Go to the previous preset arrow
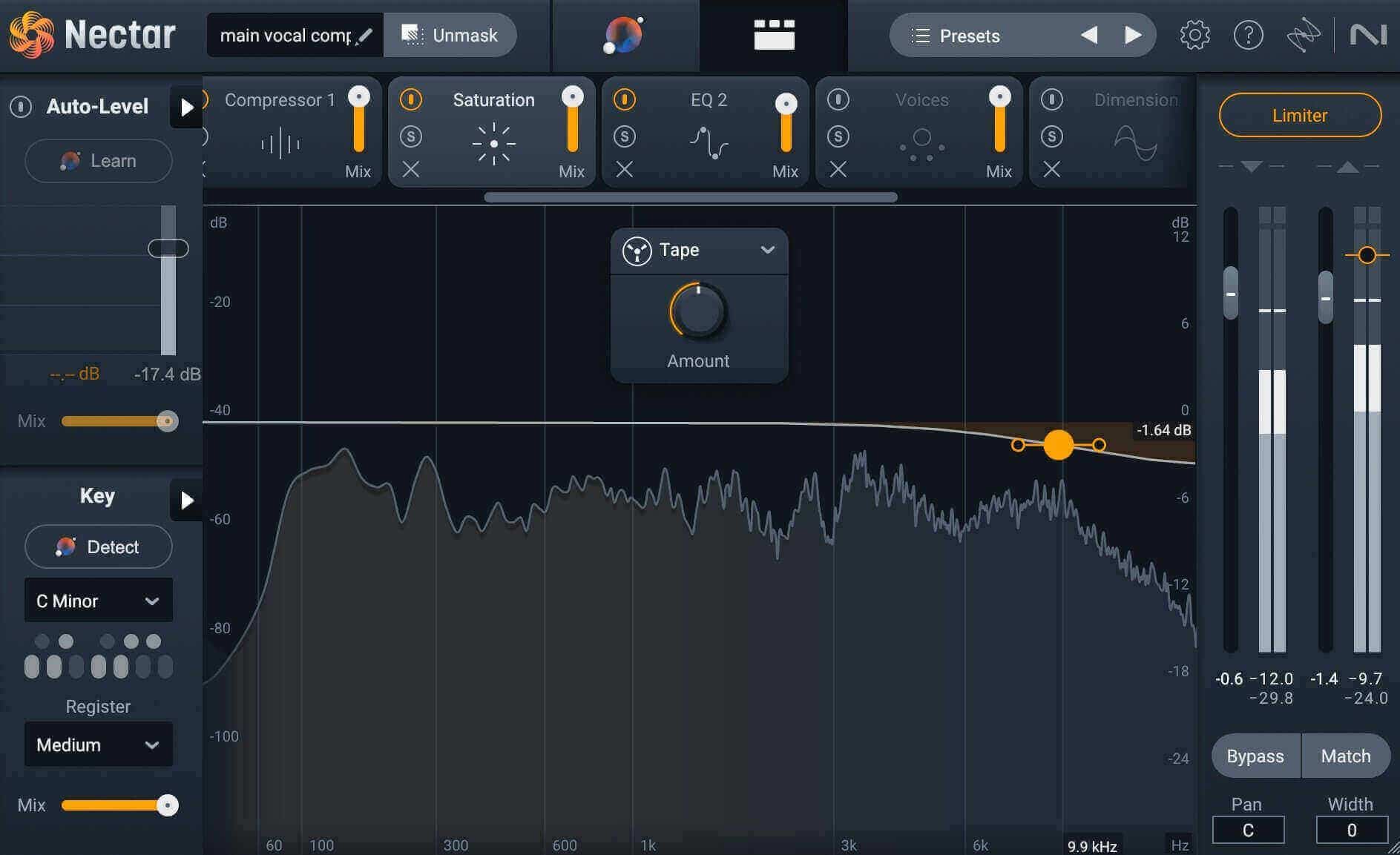This screenshot has width=1400, height=855. [x=1088, y=35]
